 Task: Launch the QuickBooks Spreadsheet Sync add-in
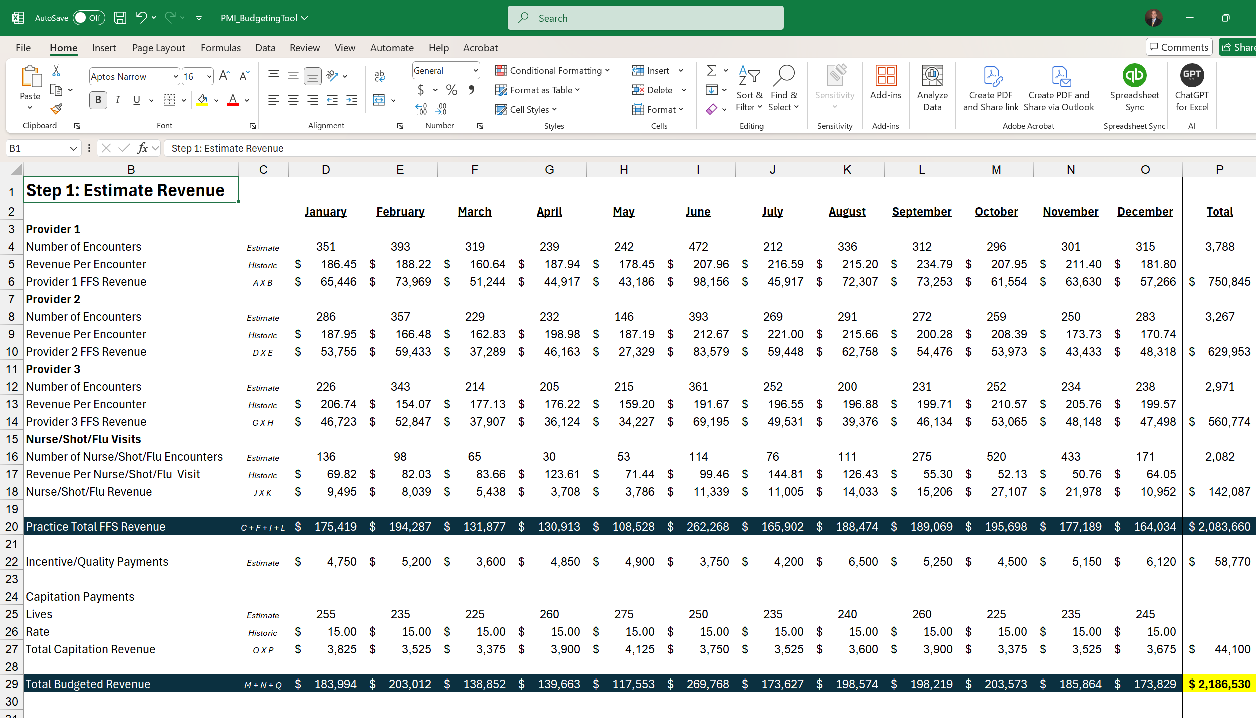click(1134, 88)
